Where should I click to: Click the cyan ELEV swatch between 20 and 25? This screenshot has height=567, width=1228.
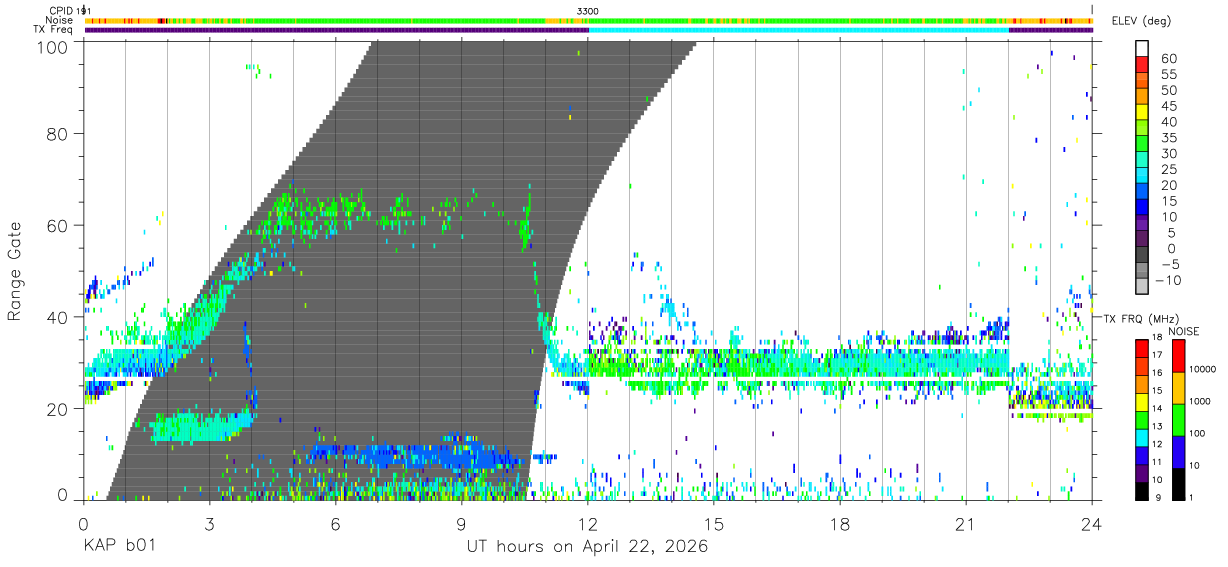tap(1142, 176)
